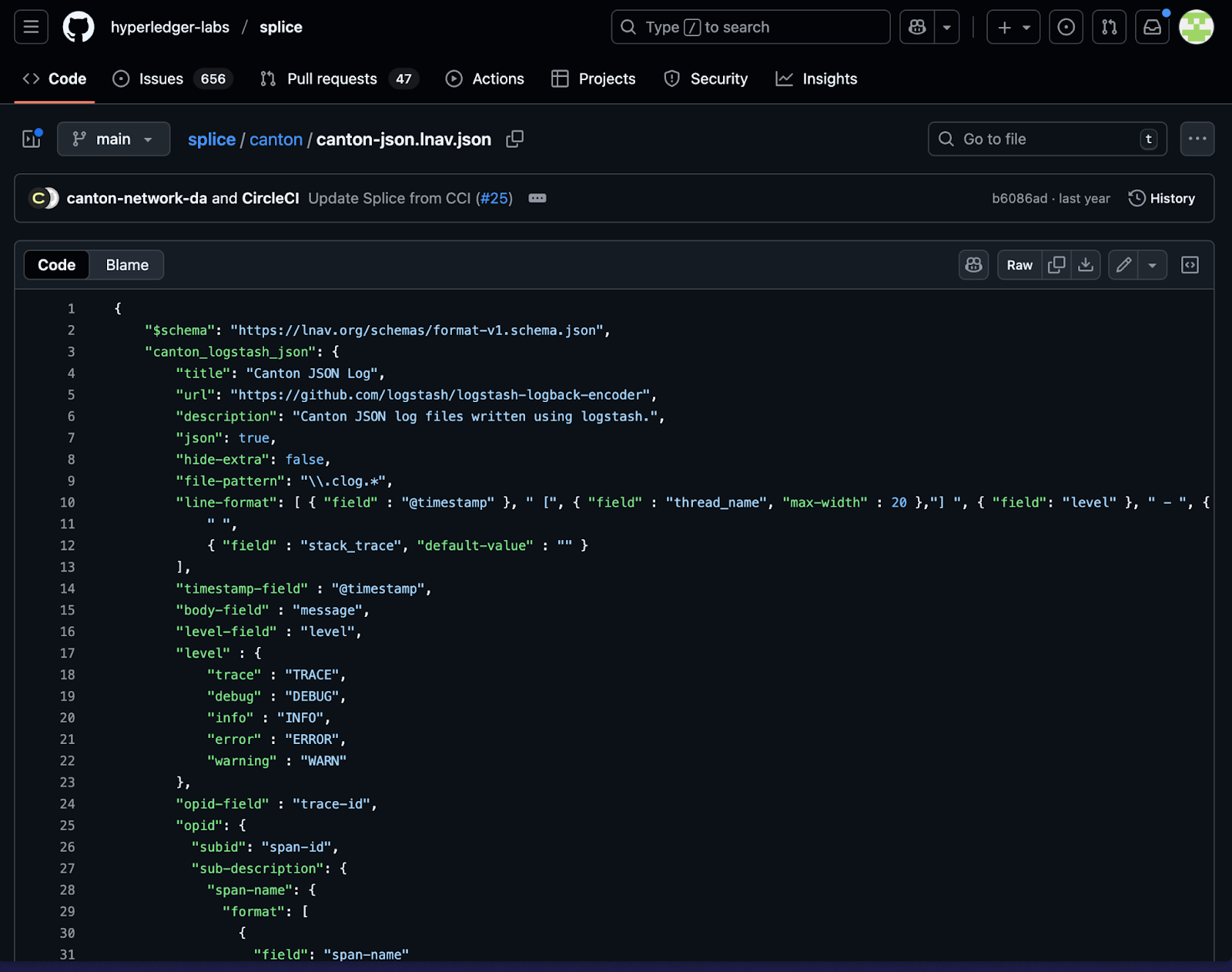Open the GitHub home via the logo
1232x972 pixels.
(79, 26)
